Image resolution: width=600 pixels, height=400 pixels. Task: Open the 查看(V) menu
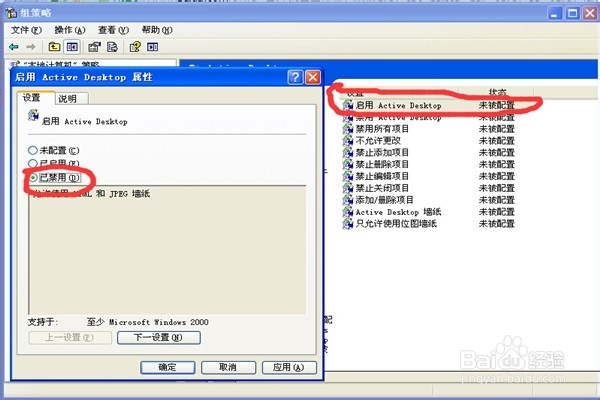click(x=113, y=30)
